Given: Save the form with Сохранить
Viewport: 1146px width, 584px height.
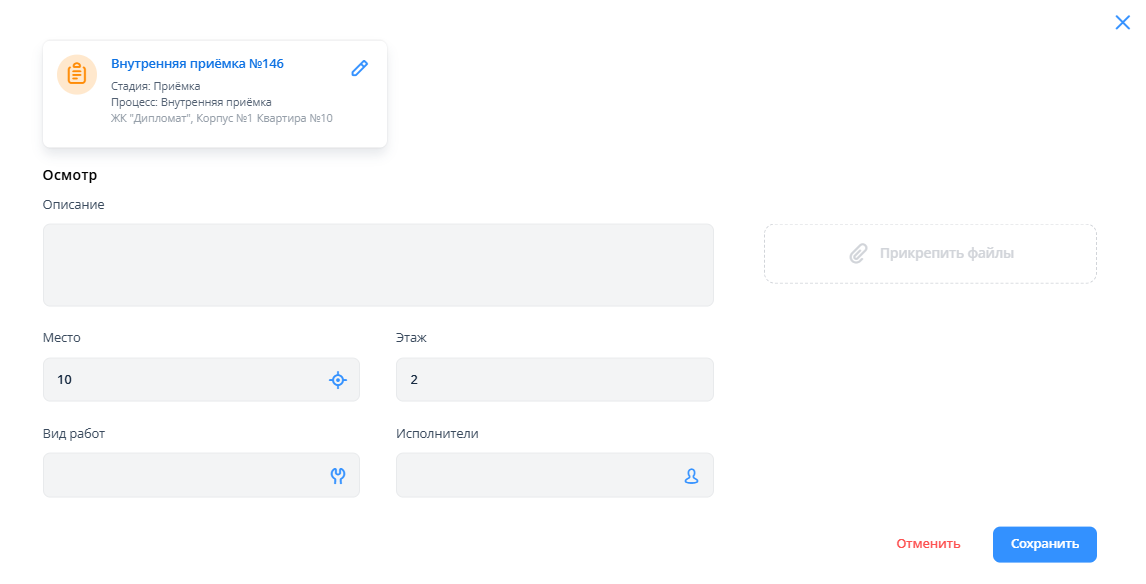Looking at the screenshot, I should pos(1044,544).
